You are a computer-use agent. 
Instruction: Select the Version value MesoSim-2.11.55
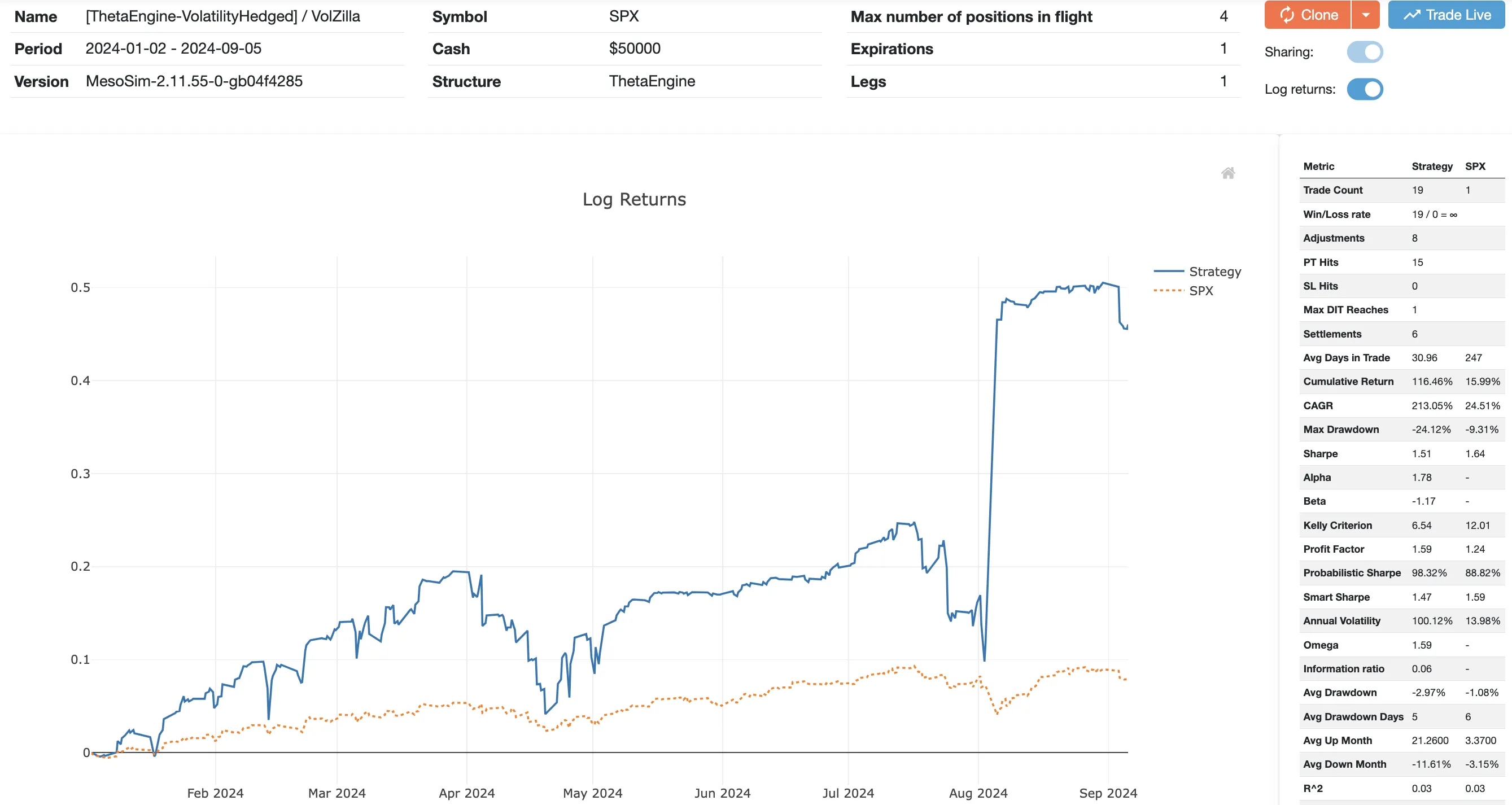(194, 81)
